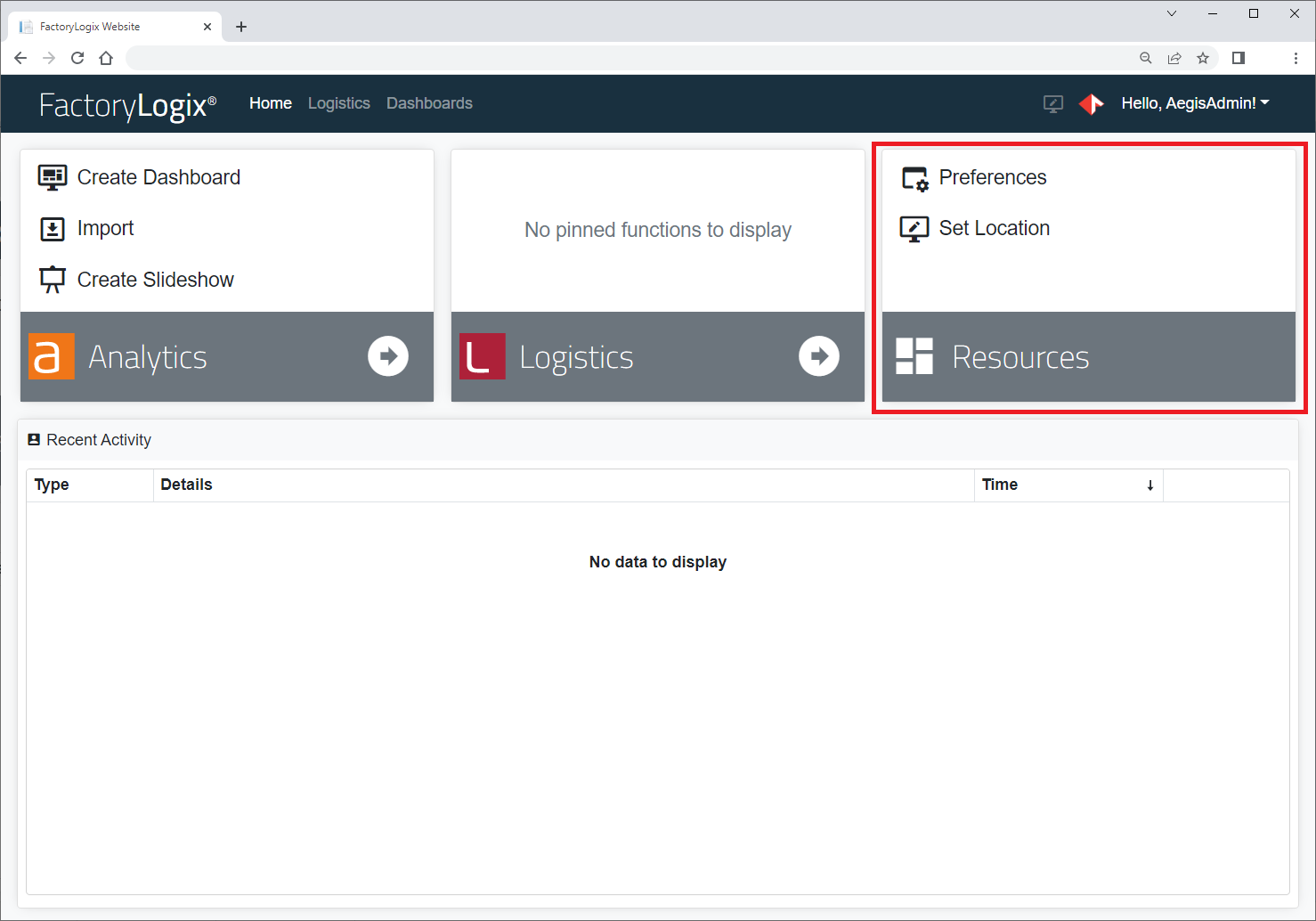Switch to the Dashboards menu item
Image resolution: width=1316 pixels, height=921 pixels.
429,103
